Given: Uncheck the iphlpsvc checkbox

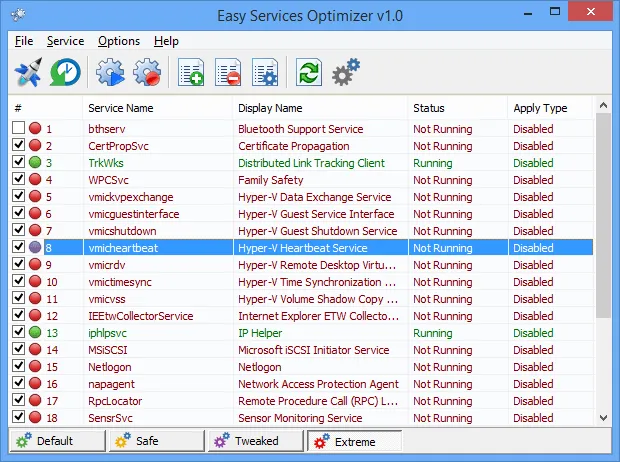Looking at the screenshot, I should pyautogui.click(x=19, y=332).
